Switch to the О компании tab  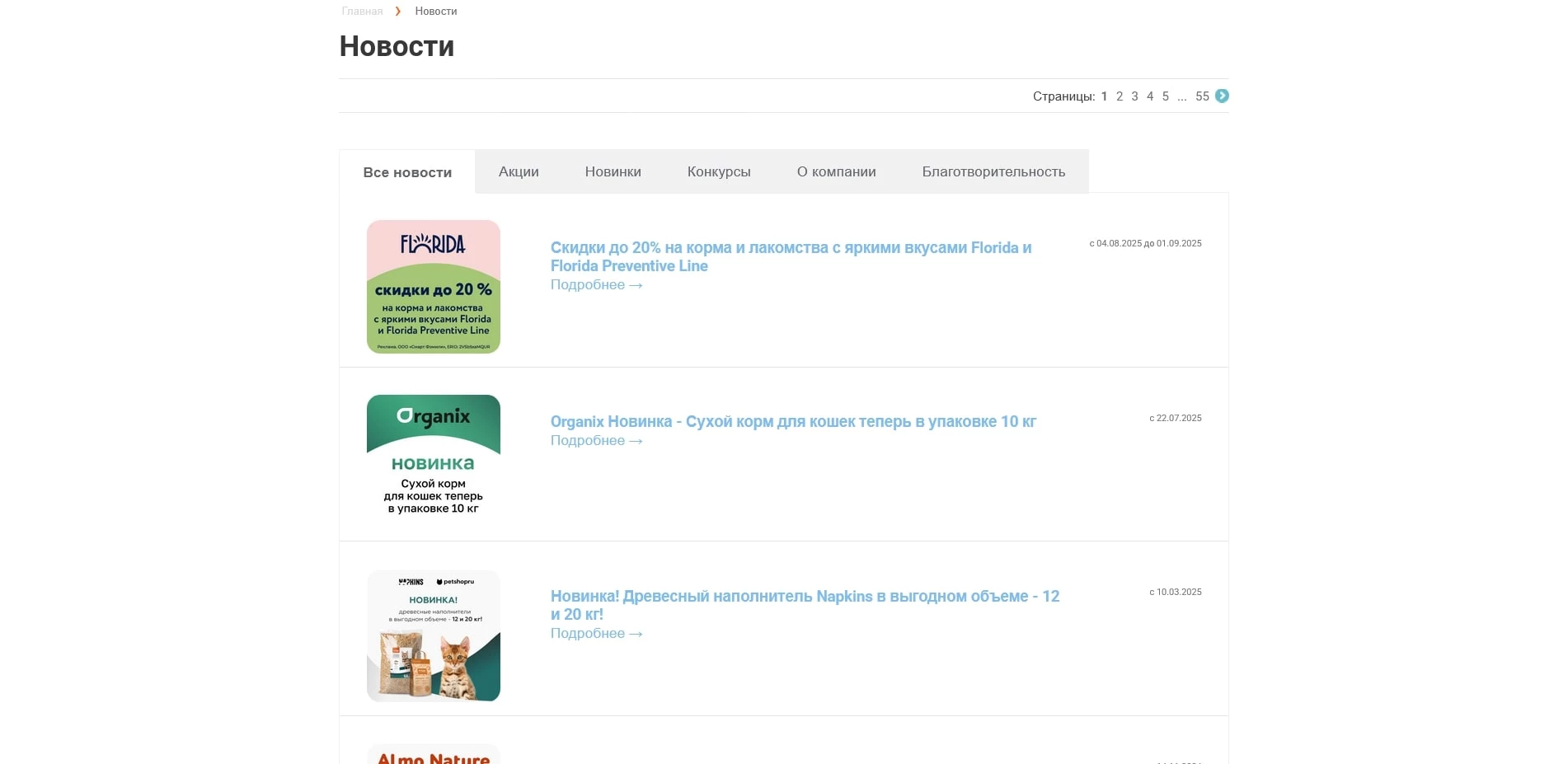(x=836, y=171)
